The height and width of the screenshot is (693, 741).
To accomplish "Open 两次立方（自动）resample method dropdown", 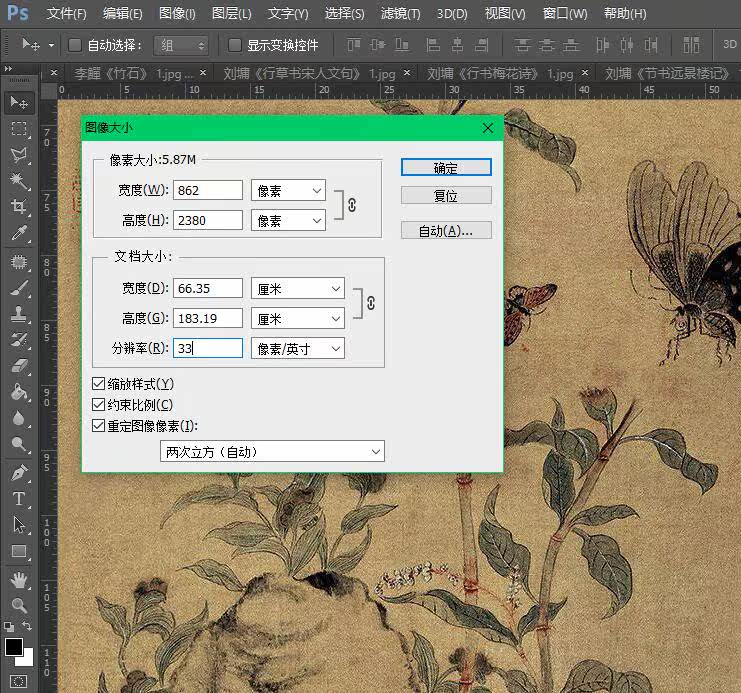I will (272, 451).
